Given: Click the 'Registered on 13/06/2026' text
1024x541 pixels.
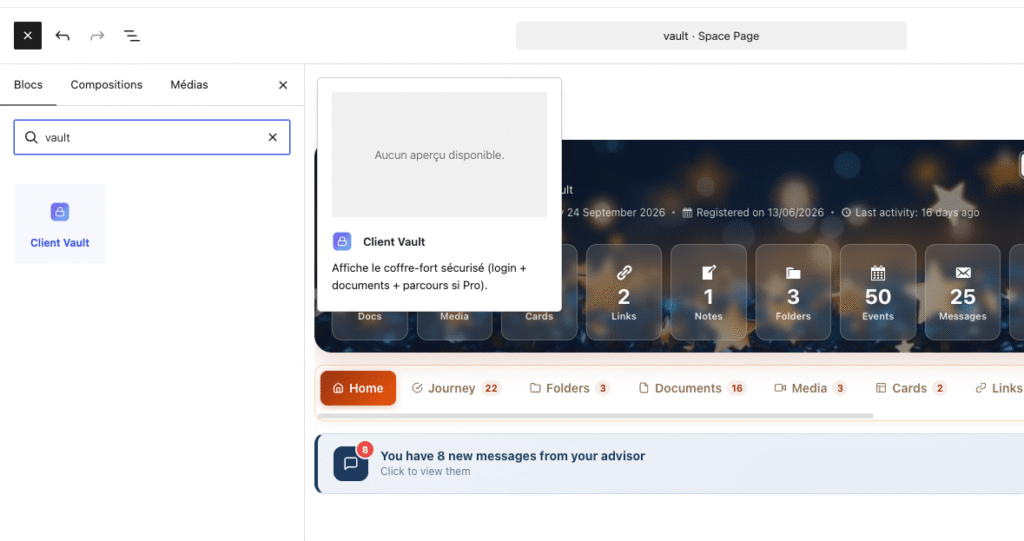Looking at the screenshot, I should pos(760,212).
